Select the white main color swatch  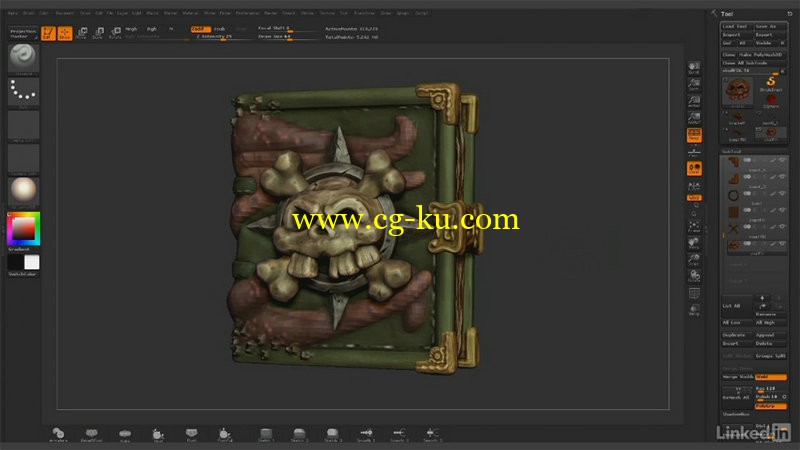click(x=32, y=262)
